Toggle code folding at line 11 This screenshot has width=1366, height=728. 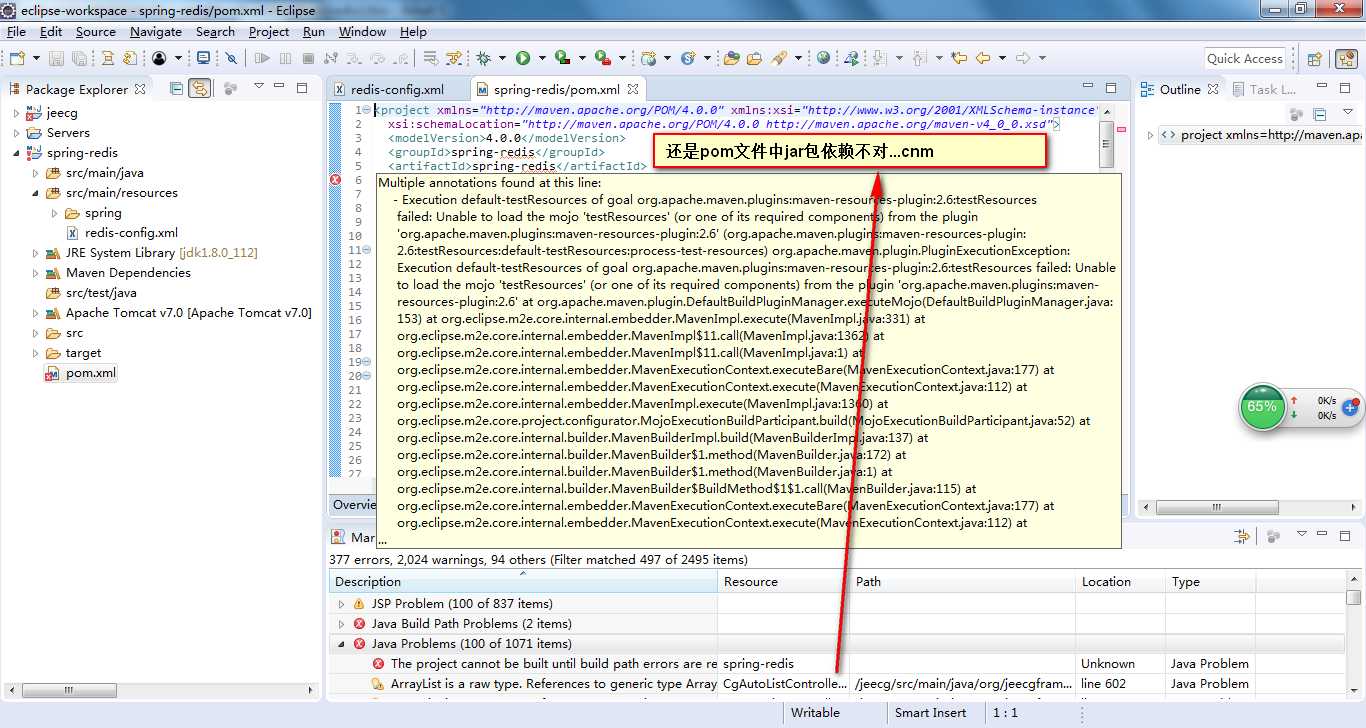367,250
